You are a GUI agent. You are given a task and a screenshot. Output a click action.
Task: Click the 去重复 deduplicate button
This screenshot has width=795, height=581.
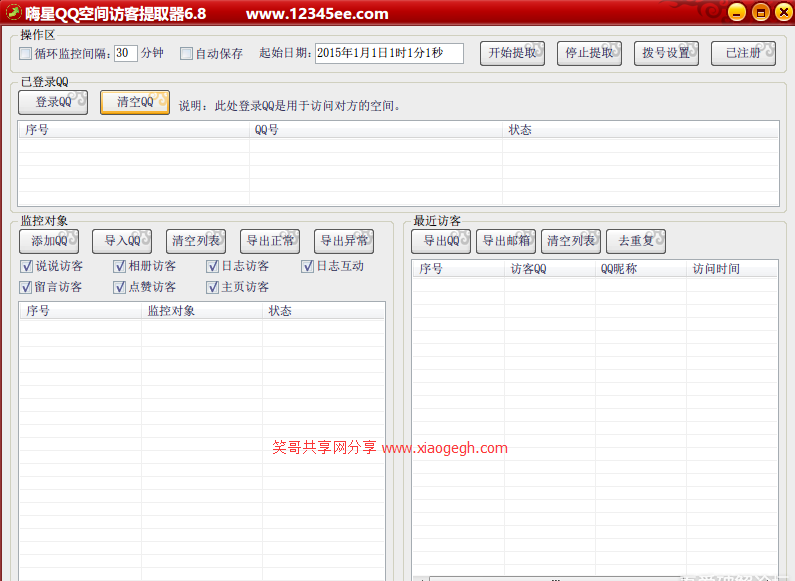[636, 241]
